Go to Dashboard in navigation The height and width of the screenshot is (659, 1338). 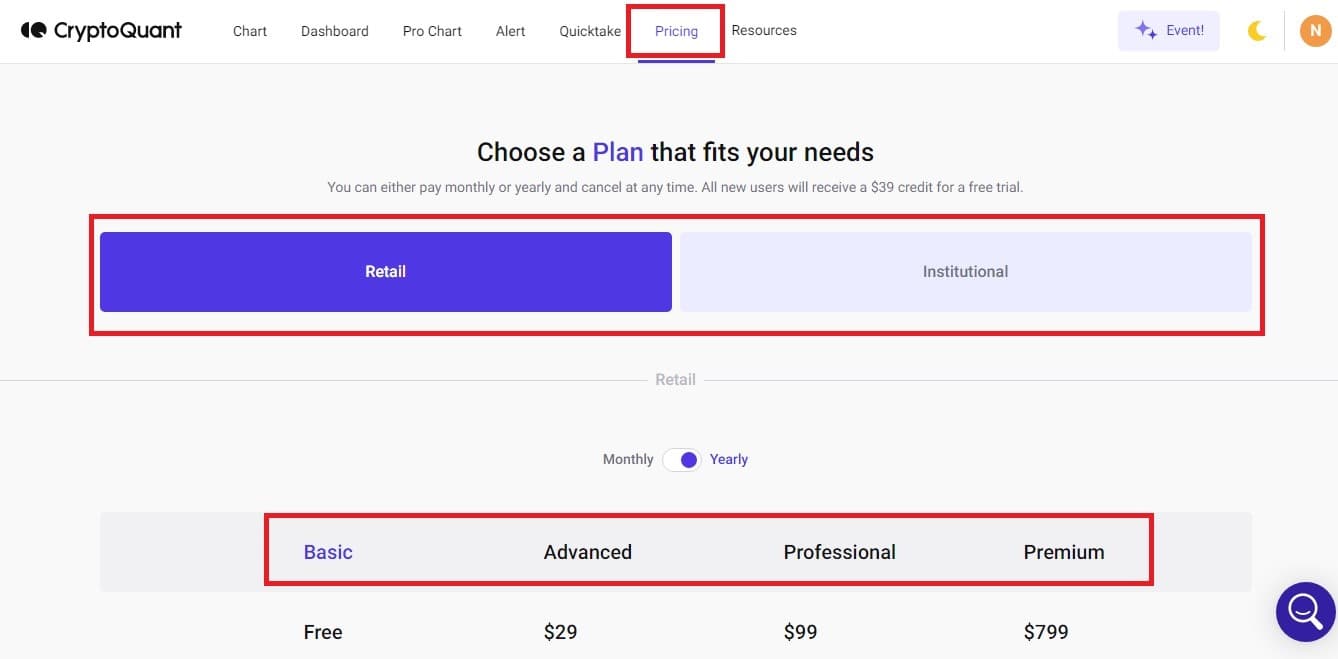coord(335,31)
